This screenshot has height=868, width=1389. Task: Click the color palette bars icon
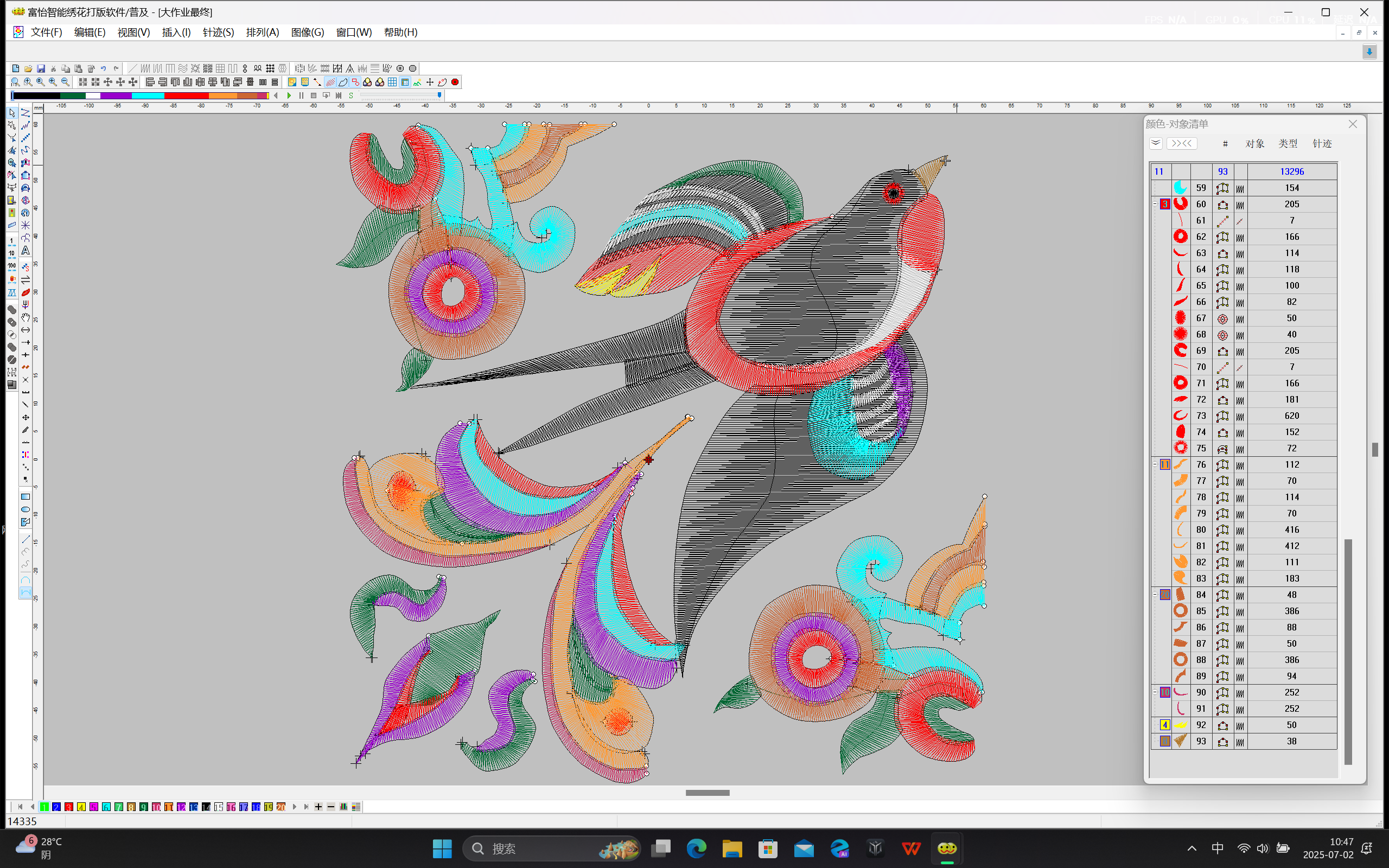coord(344,807)
